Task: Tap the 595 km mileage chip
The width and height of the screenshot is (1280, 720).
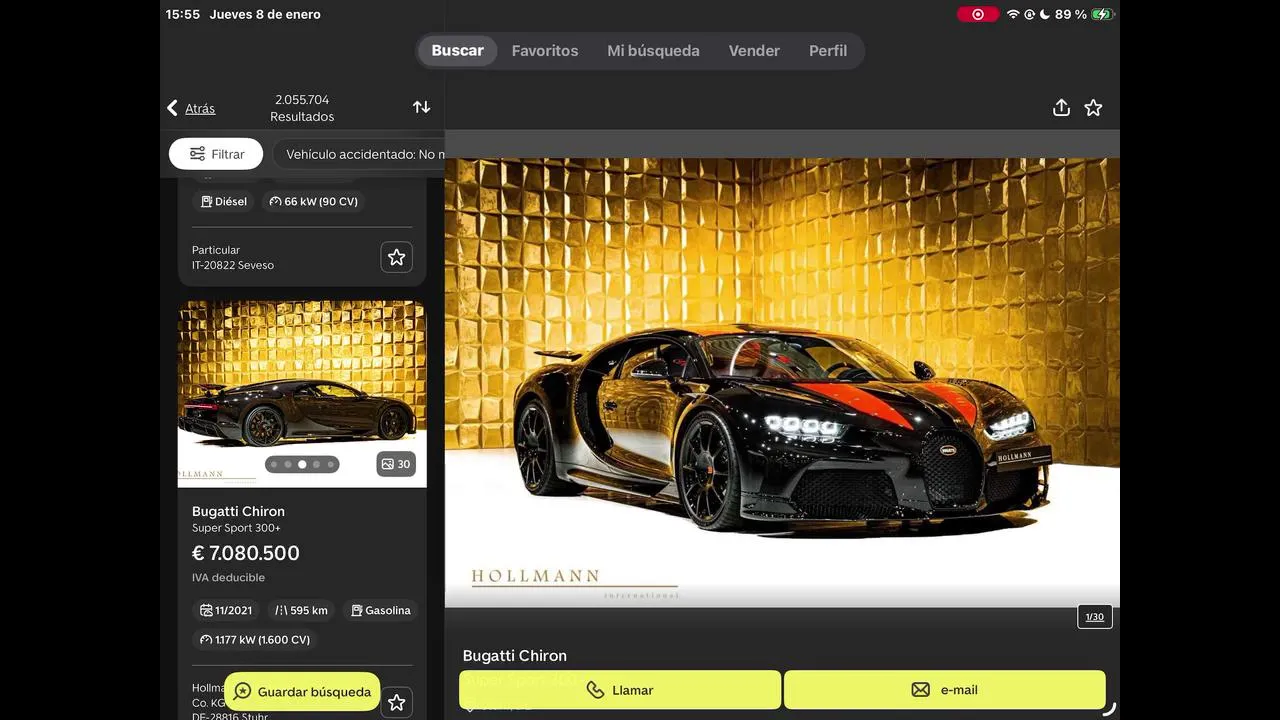Action: [x=301, y=610]
